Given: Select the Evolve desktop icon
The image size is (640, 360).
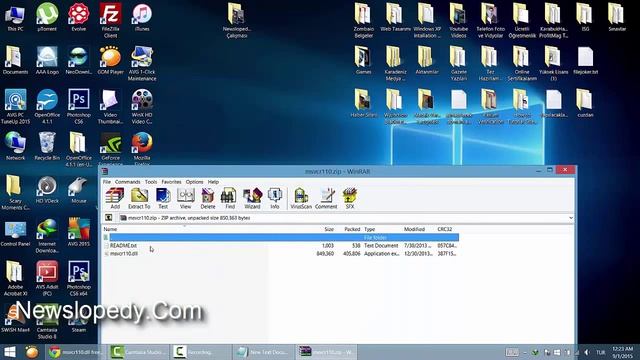Looking at the screenshot, I should point(79,18).
